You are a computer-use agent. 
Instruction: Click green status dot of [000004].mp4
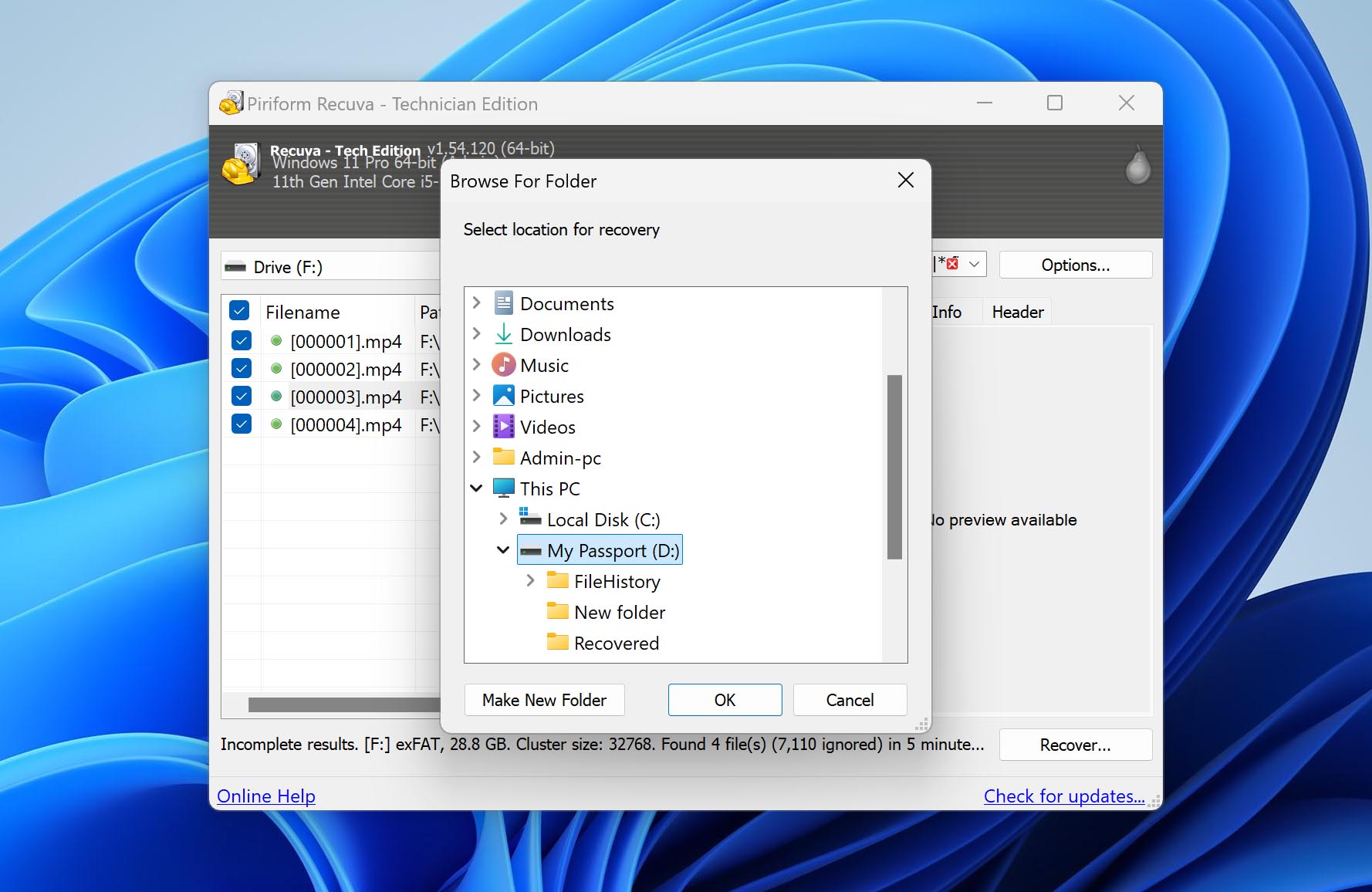click(276, 424)
